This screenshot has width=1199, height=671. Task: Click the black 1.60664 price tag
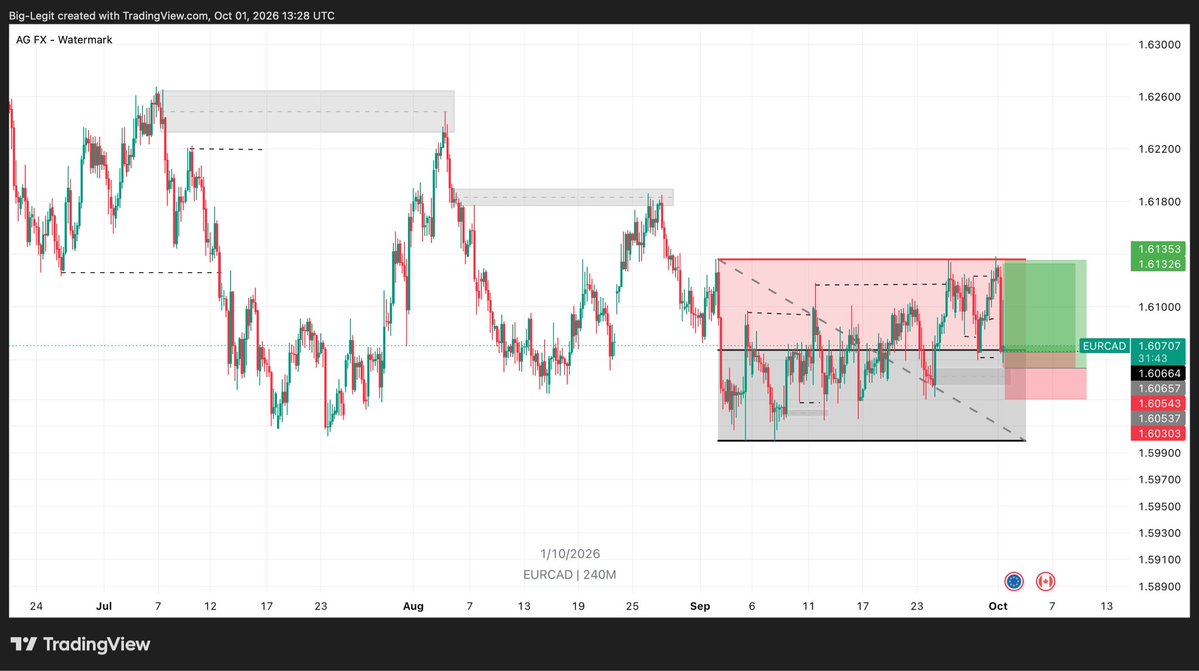point(1158,374)
